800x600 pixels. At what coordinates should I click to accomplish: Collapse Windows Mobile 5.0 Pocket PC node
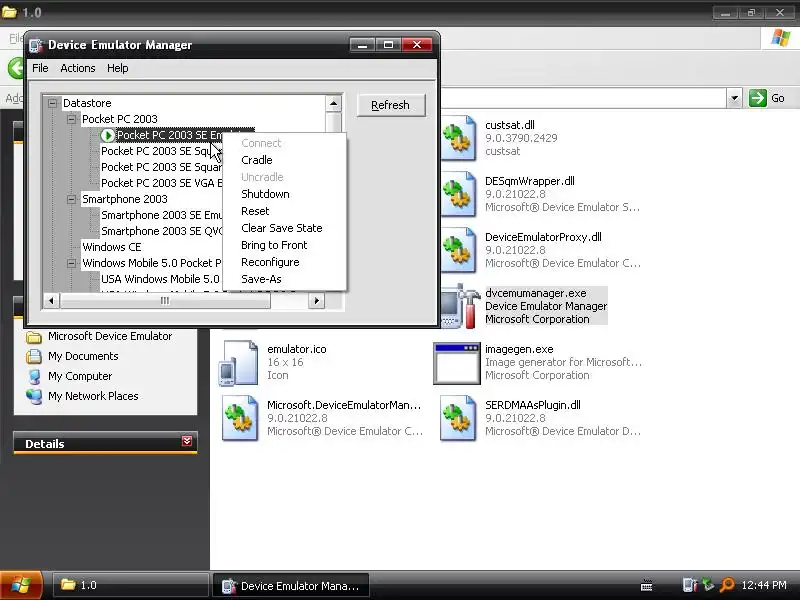(71, 263)
